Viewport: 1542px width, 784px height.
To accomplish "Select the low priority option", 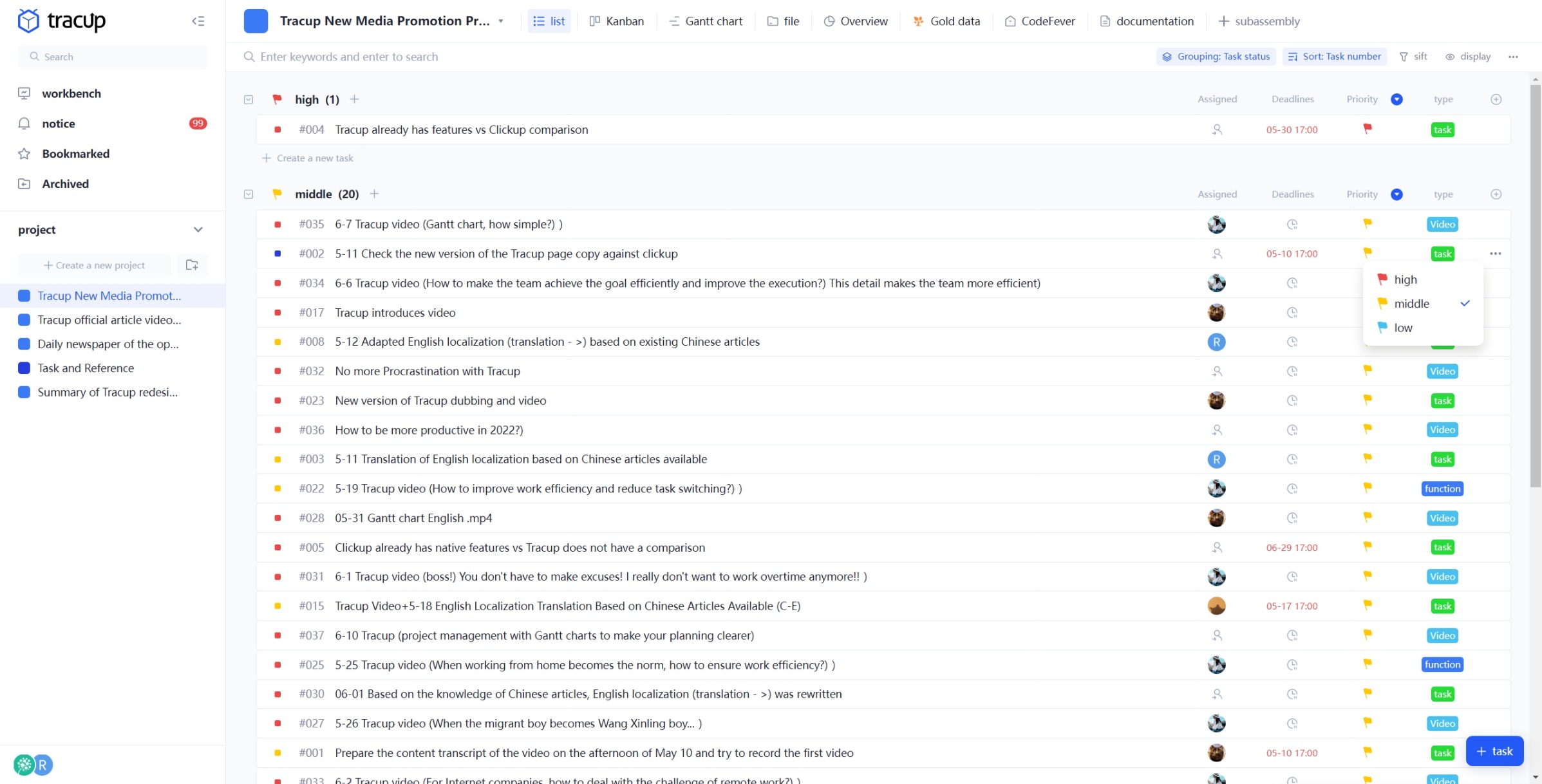I will point(1403,328).
